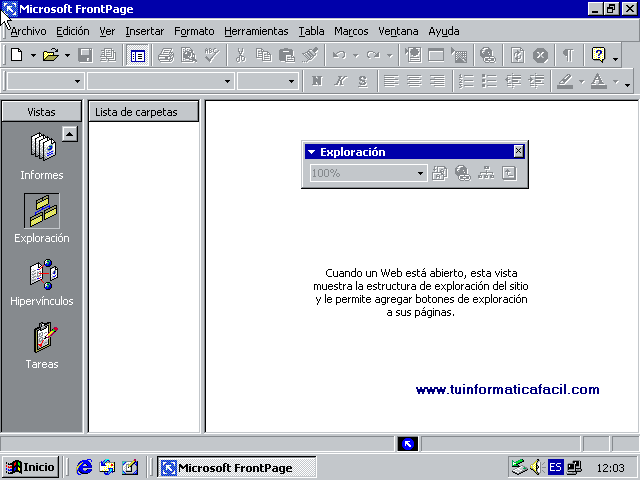Open the New Page dropdown arrow
640x480 pixels.
click(33, 55)
